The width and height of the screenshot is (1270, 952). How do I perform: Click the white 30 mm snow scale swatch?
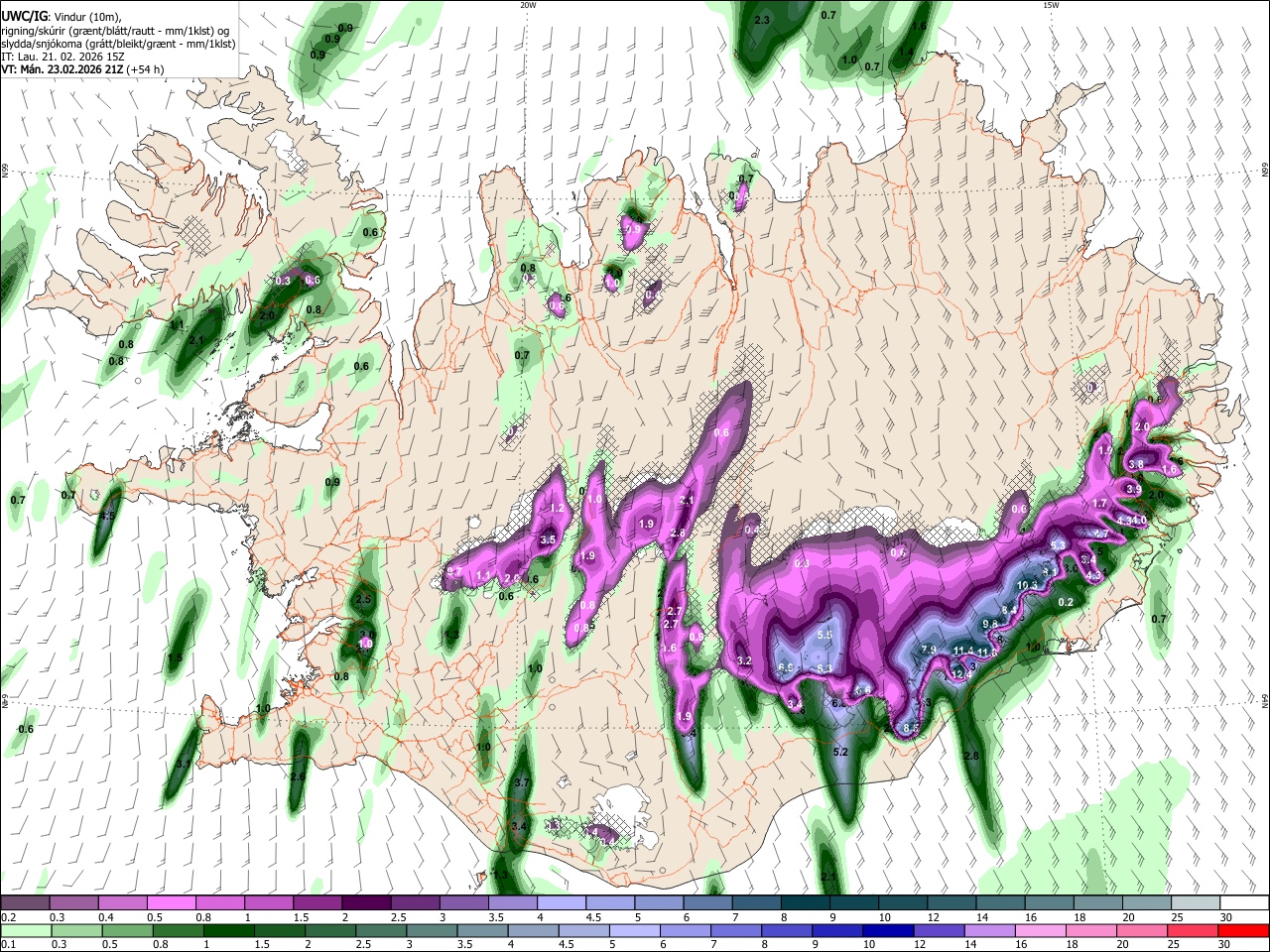[x=1242, y=902]
